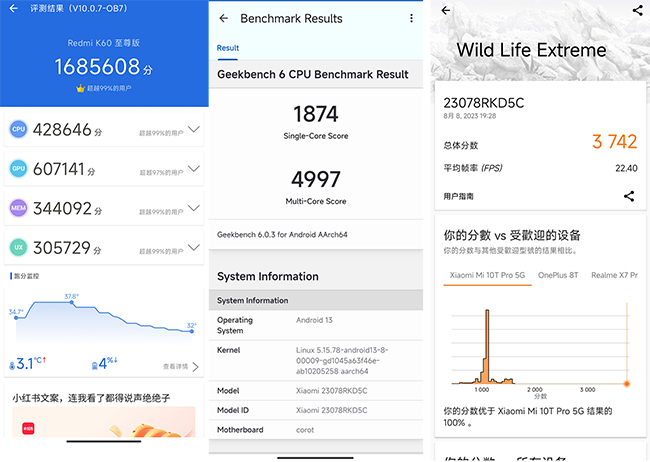
Task: Tap the orange score marker on histogram
Action: pos(627,384)
